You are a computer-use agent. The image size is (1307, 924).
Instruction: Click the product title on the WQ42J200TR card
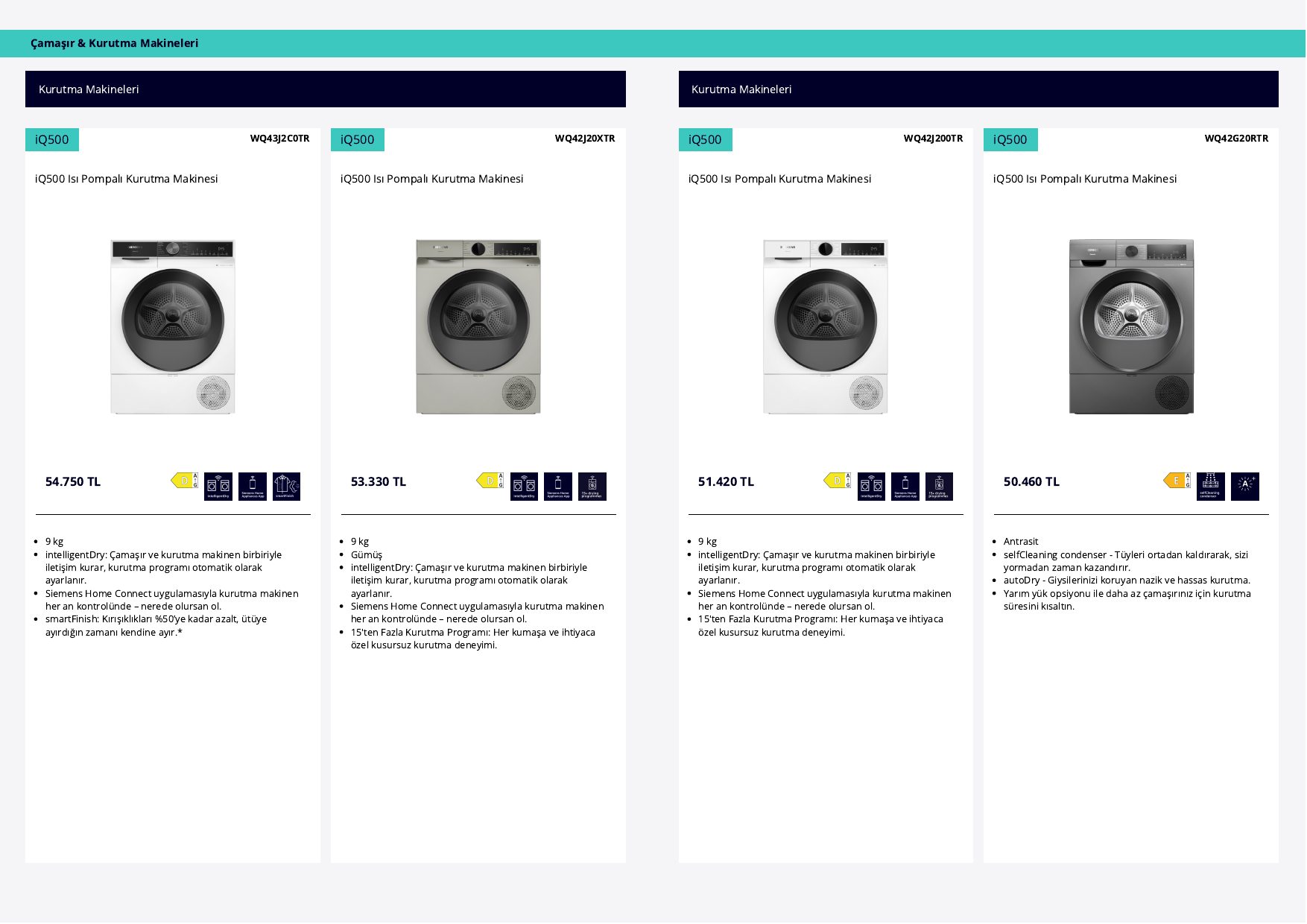(779, 179)
